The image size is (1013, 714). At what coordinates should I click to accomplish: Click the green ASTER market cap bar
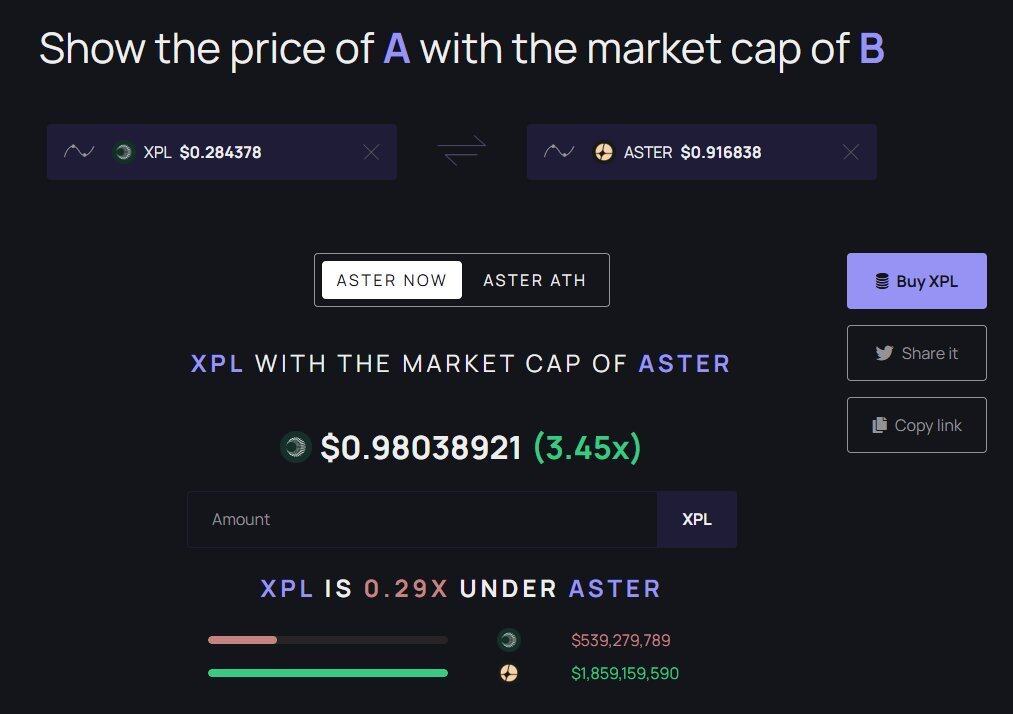(x=327, y=673)
